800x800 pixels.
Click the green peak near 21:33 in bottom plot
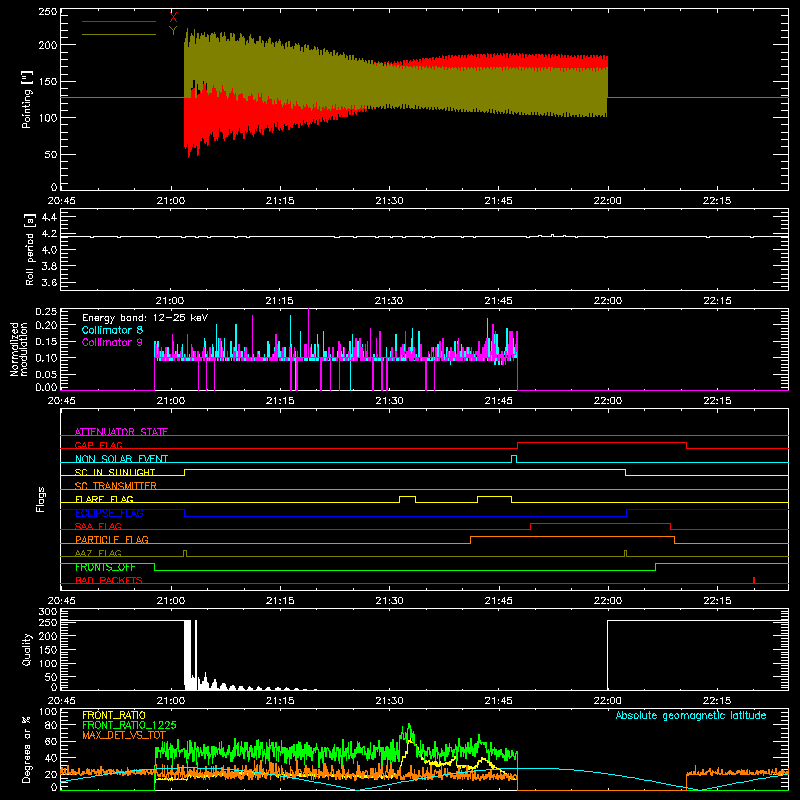coord(409,726)
